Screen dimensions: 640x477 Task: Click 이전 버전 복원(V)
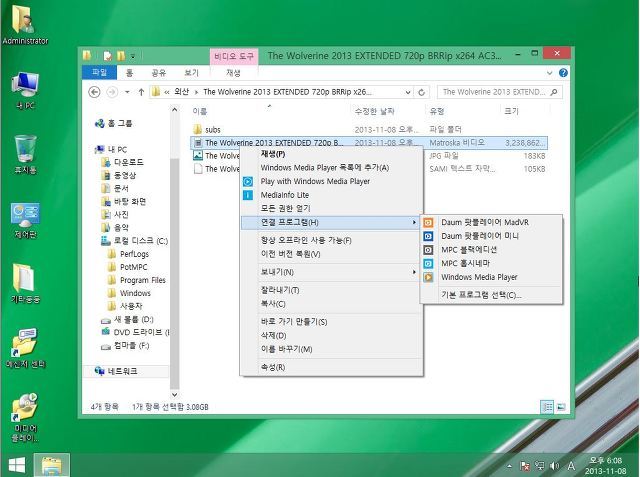(x=331, y=254)
